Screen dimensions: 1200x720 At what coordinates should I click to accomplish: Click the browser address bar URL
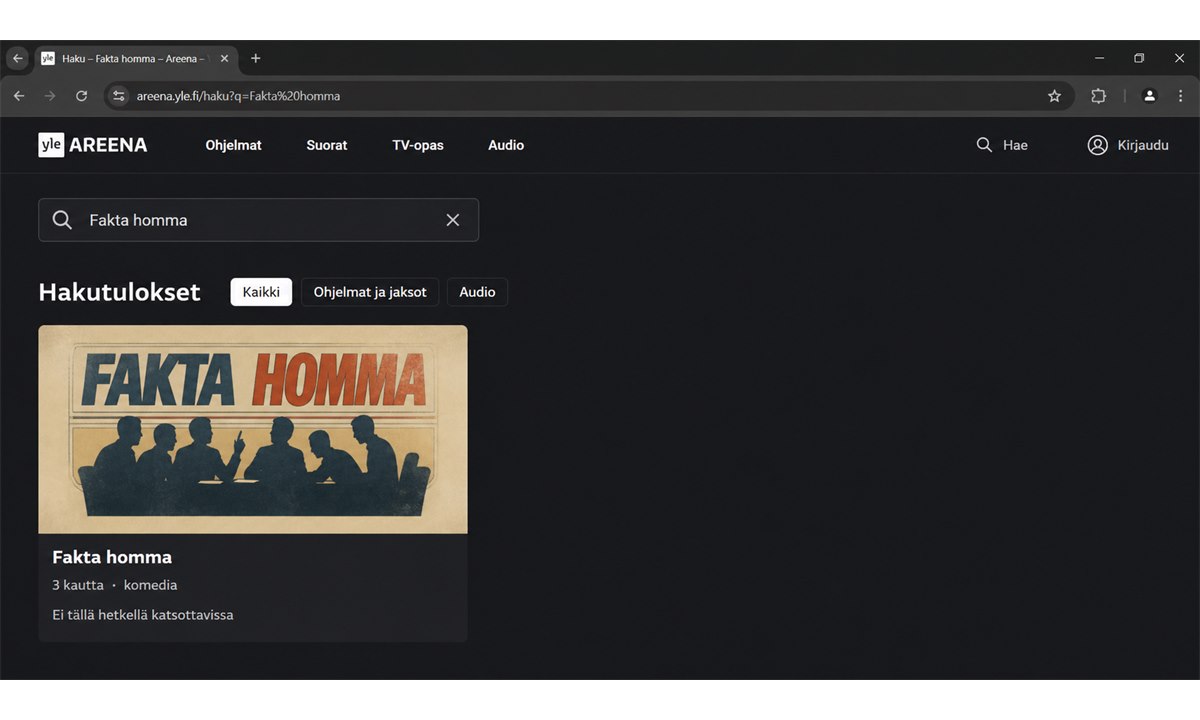click(238, 96)
